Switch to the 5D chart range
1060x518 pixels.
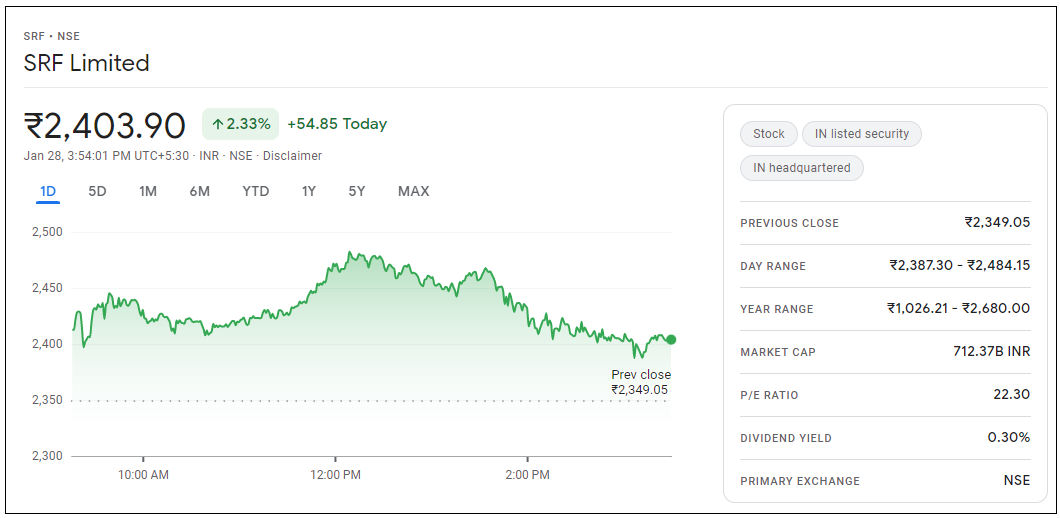(97, 191)
